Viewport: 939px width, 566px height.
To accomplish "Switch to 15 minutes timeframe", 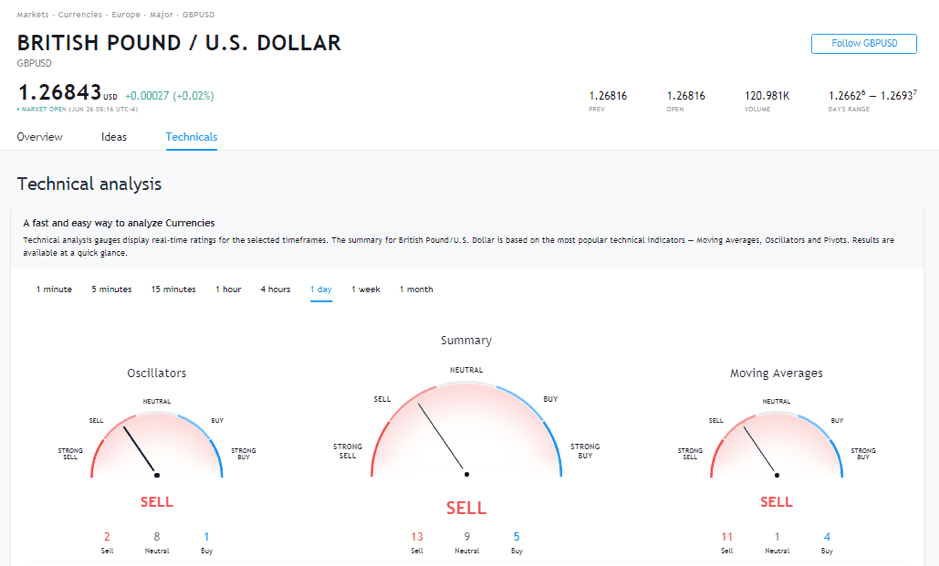I will 173,290.
